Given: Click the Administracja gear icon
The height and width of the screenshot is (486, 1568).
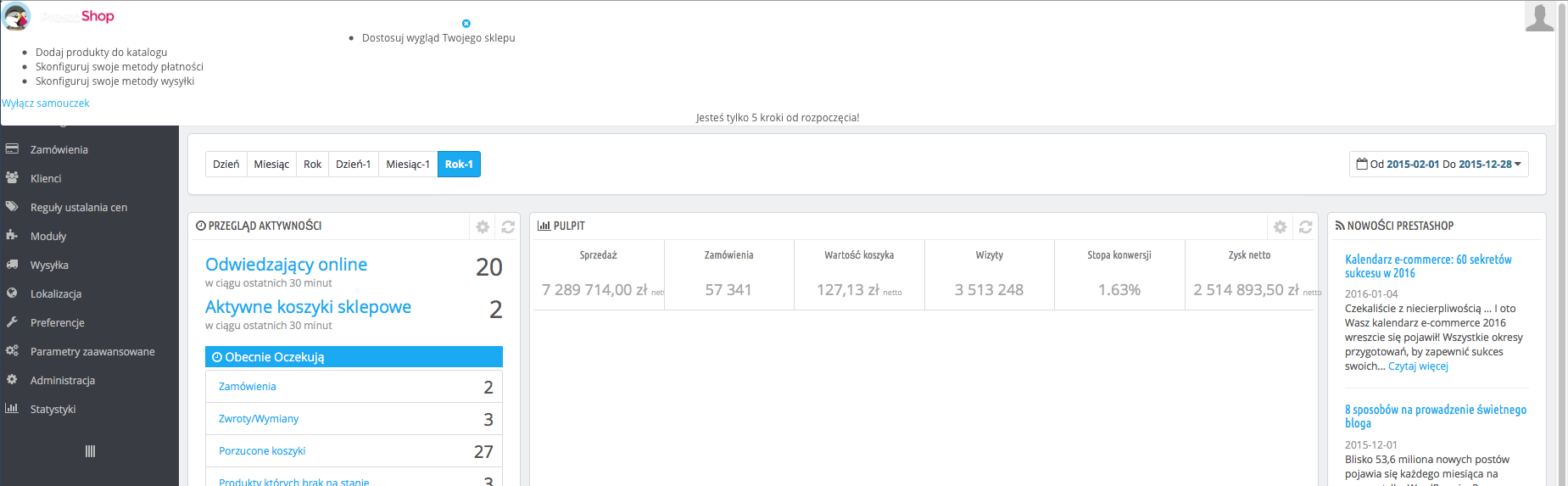Looking at the screenshot, I should [12, 380].
